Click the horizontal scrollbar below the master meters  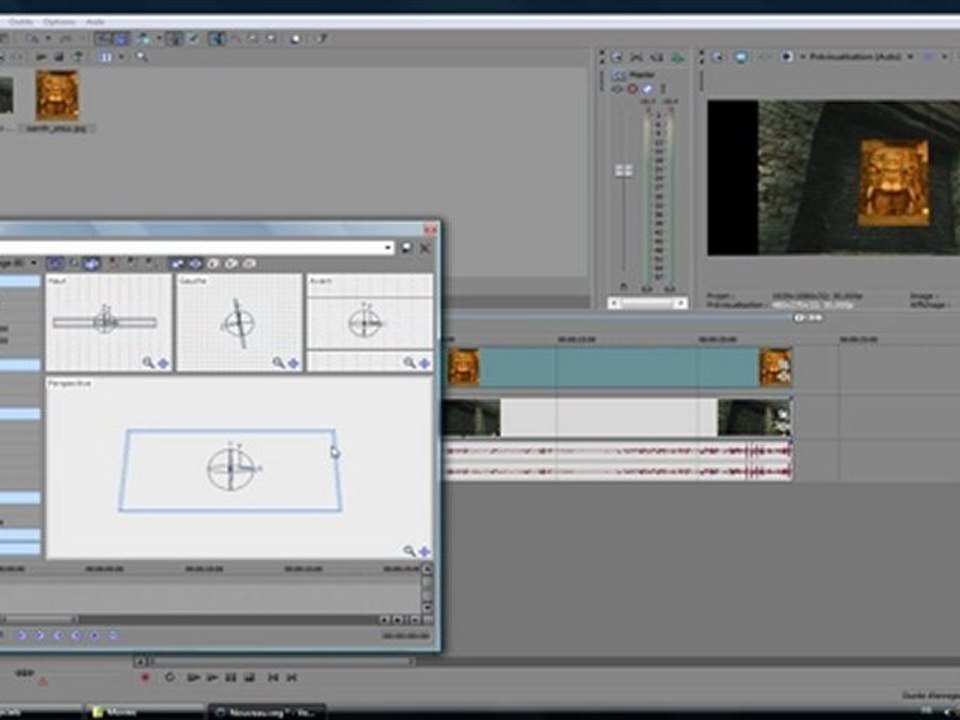[647, 303]
